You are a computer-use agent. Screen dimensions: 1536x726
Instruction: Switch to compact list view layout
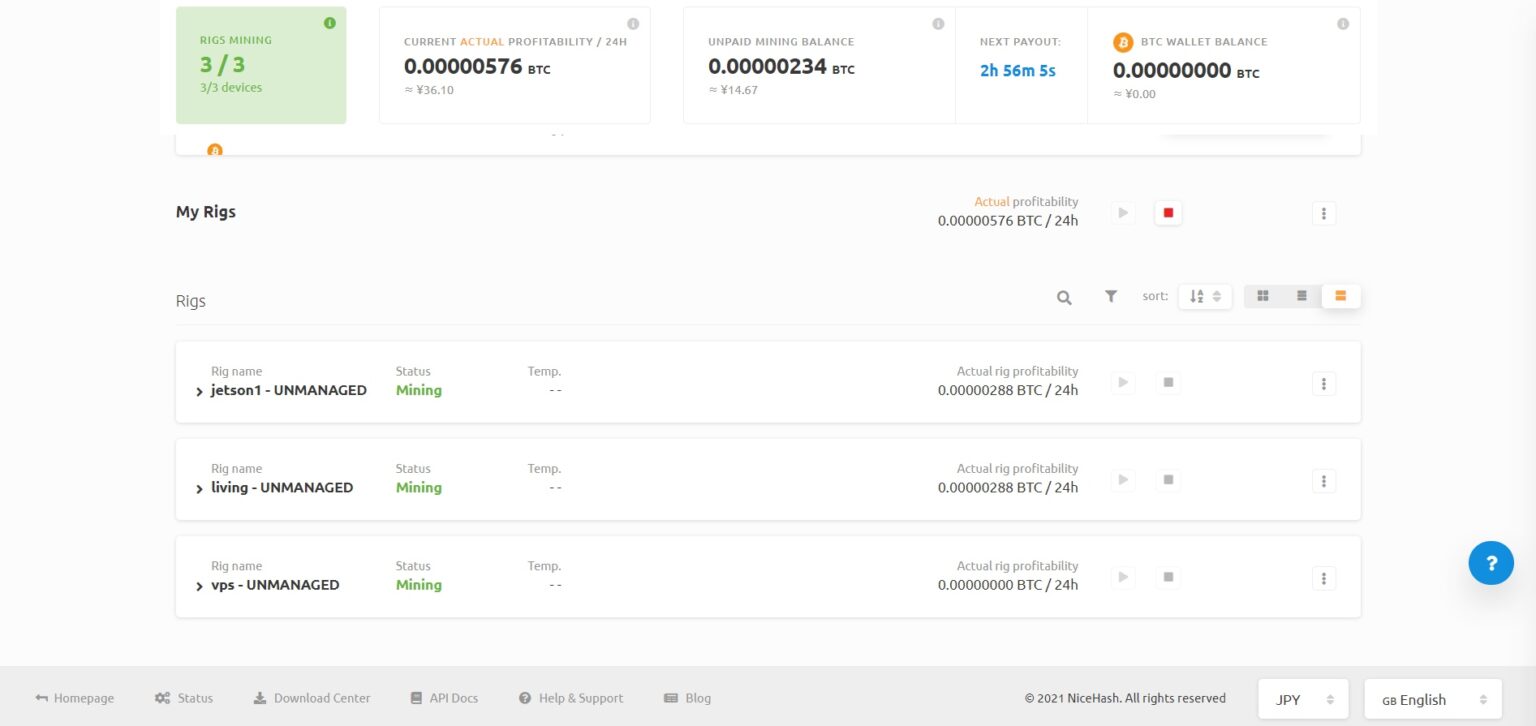(1302, 296)
